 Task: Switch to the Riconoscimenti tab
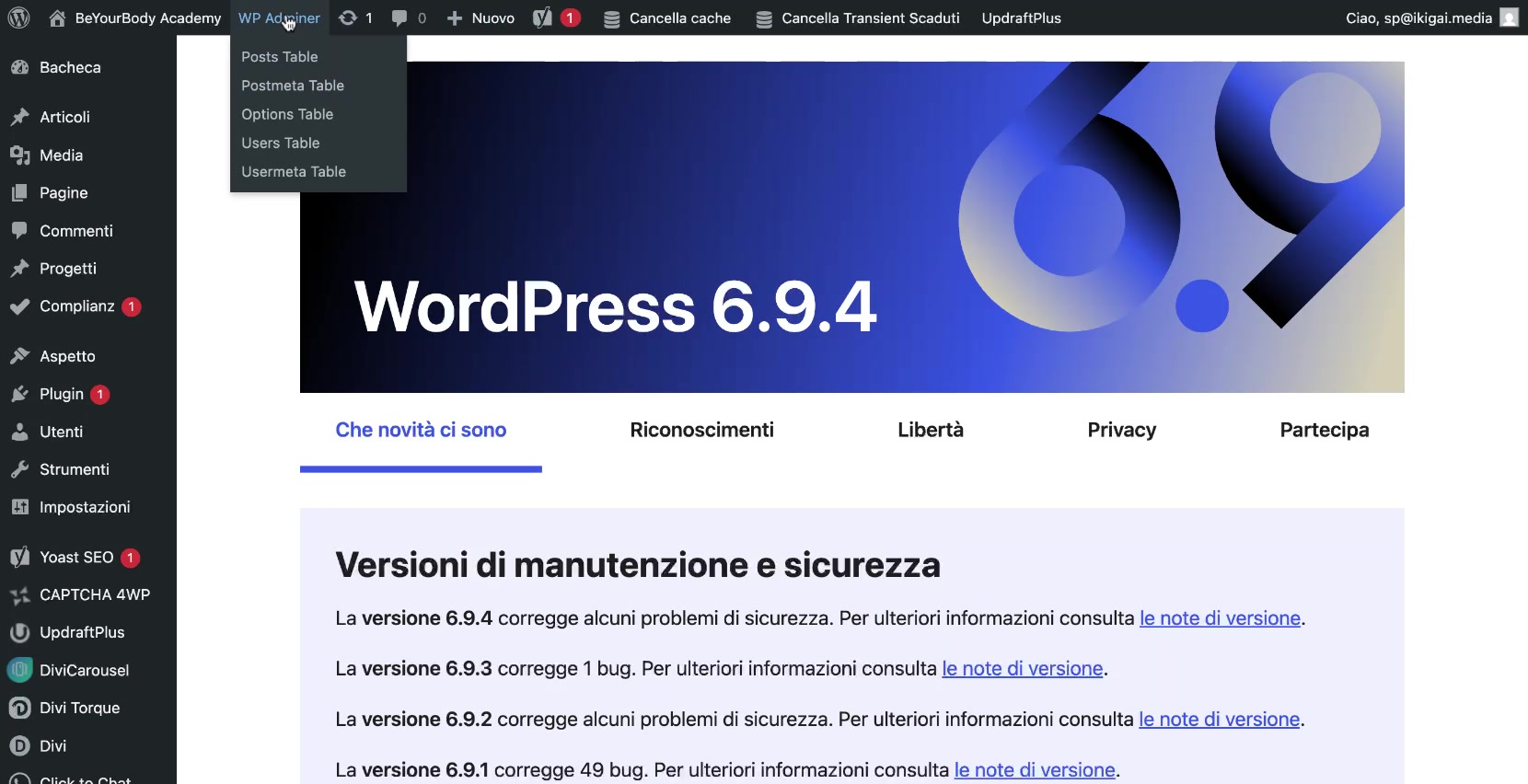(701, 430)
